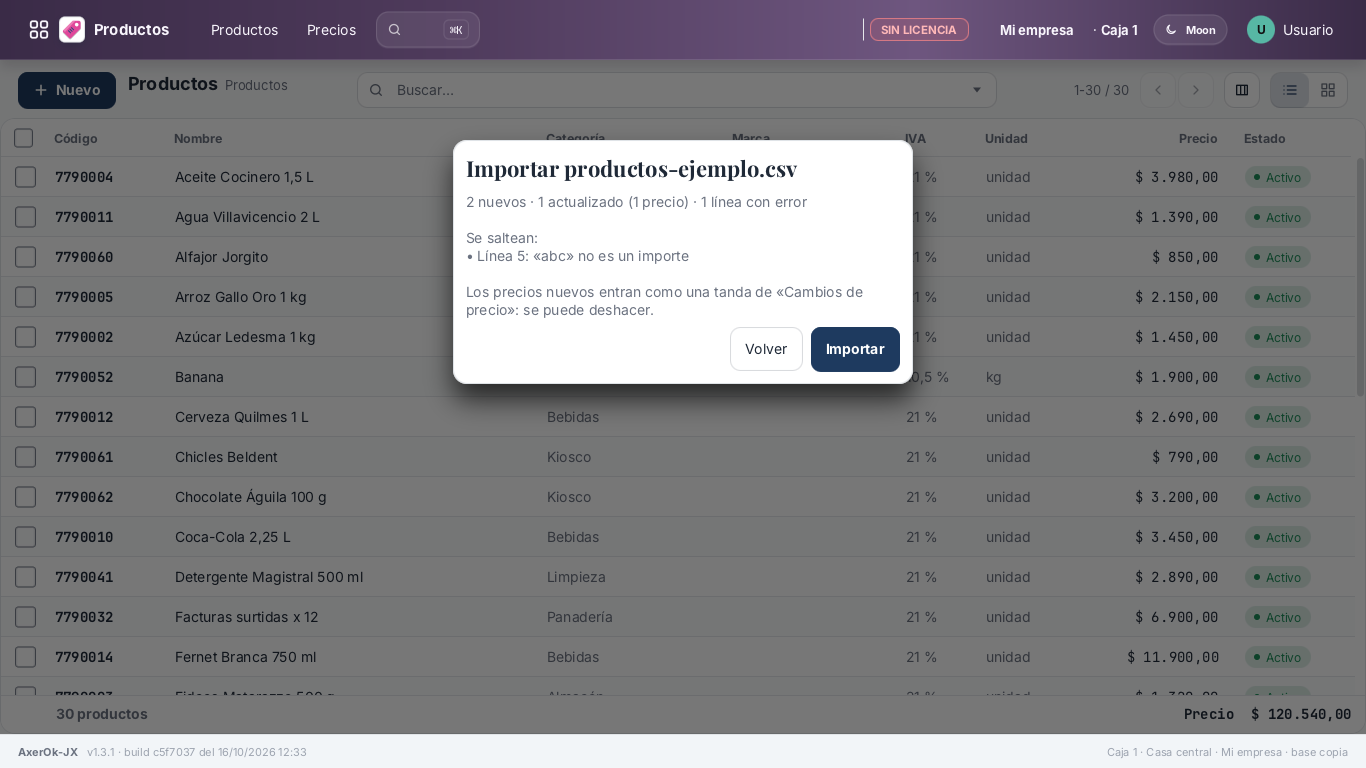This screenshot has height=768, width=1366.
Task: Open product Chocolate Águila 100 g
Action: click(x=251, y=497)
